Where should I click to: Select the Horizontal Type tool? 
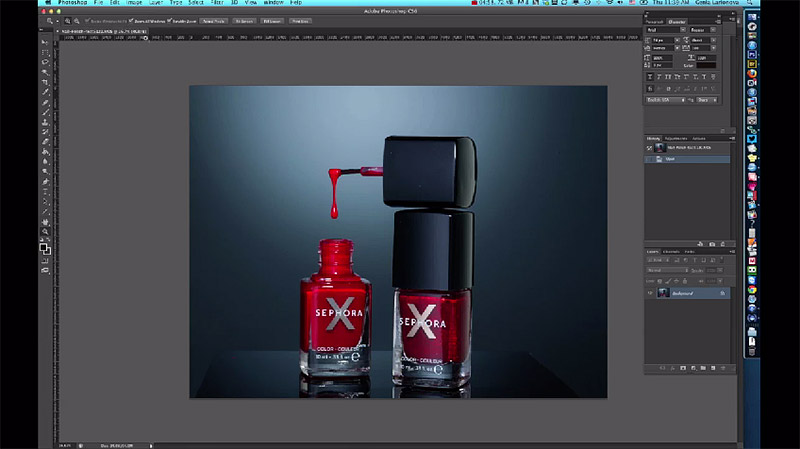coord(45,192)
